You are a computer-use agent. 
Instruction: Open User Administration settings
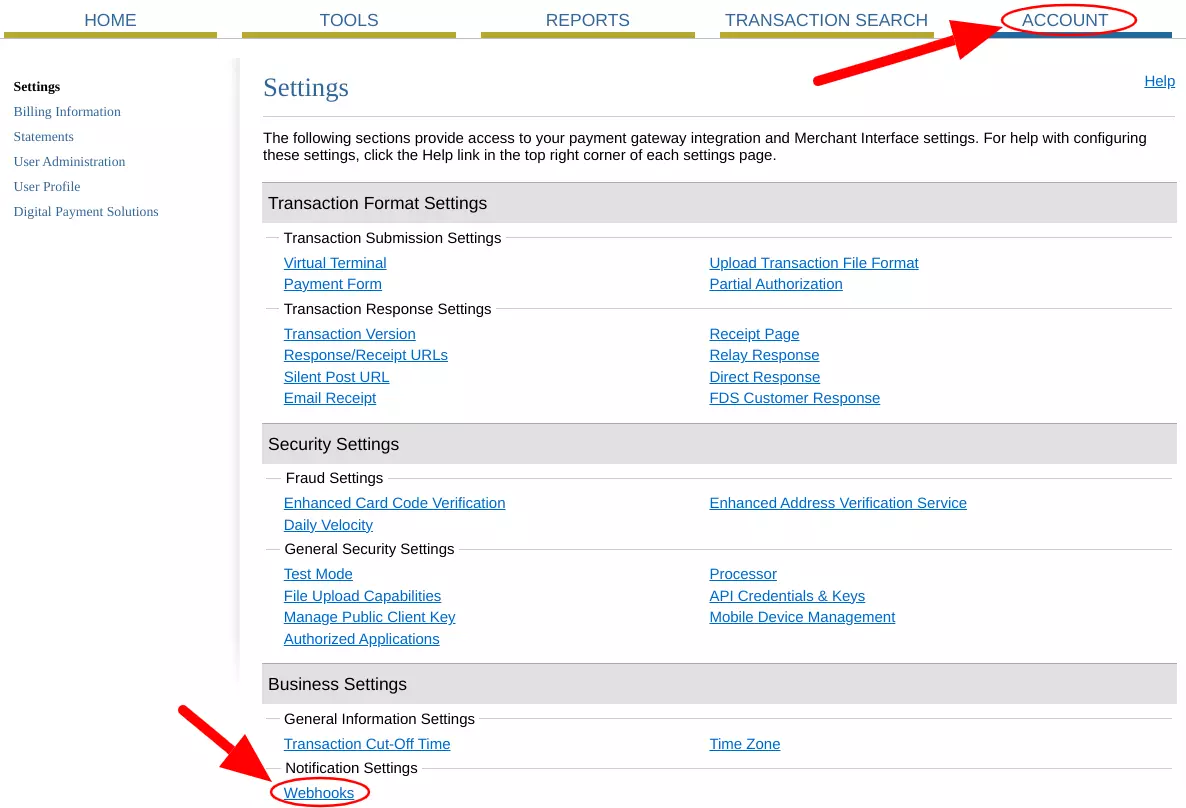pyautogui.click(x=69, y=161)
